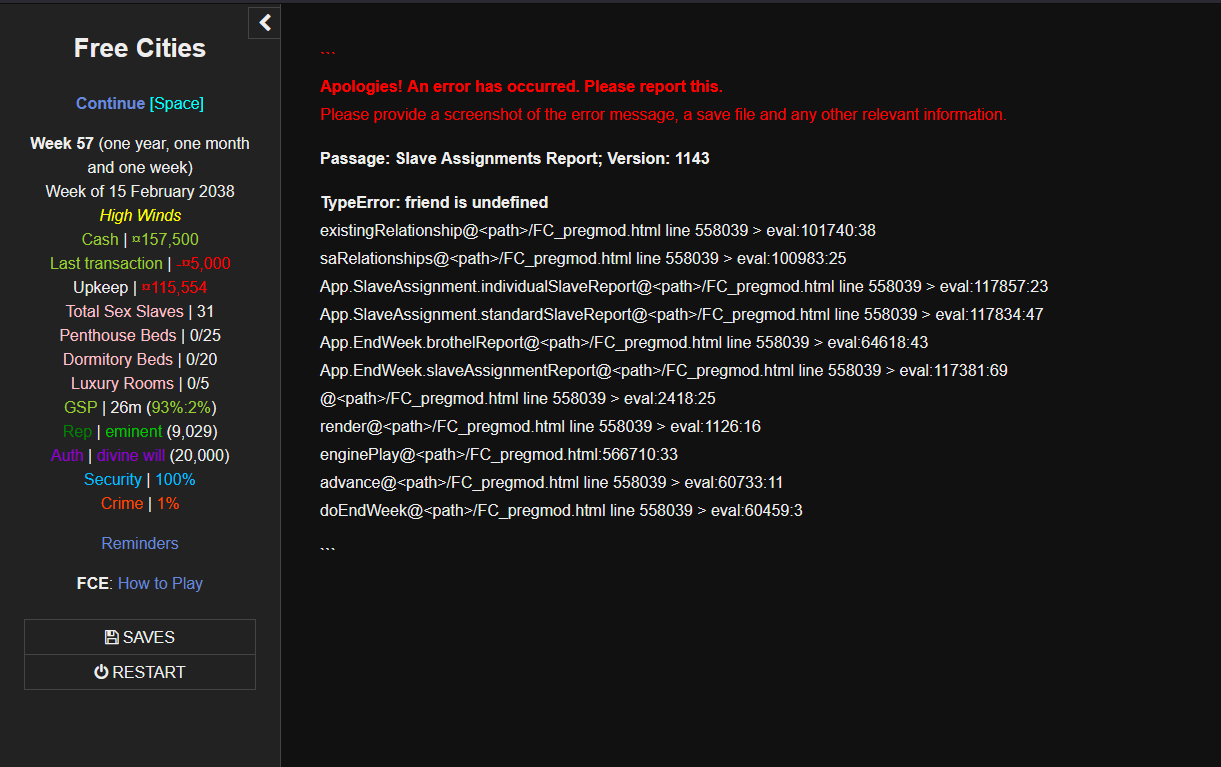
Task: Open the How to Play guide
Action: [160, 583]
